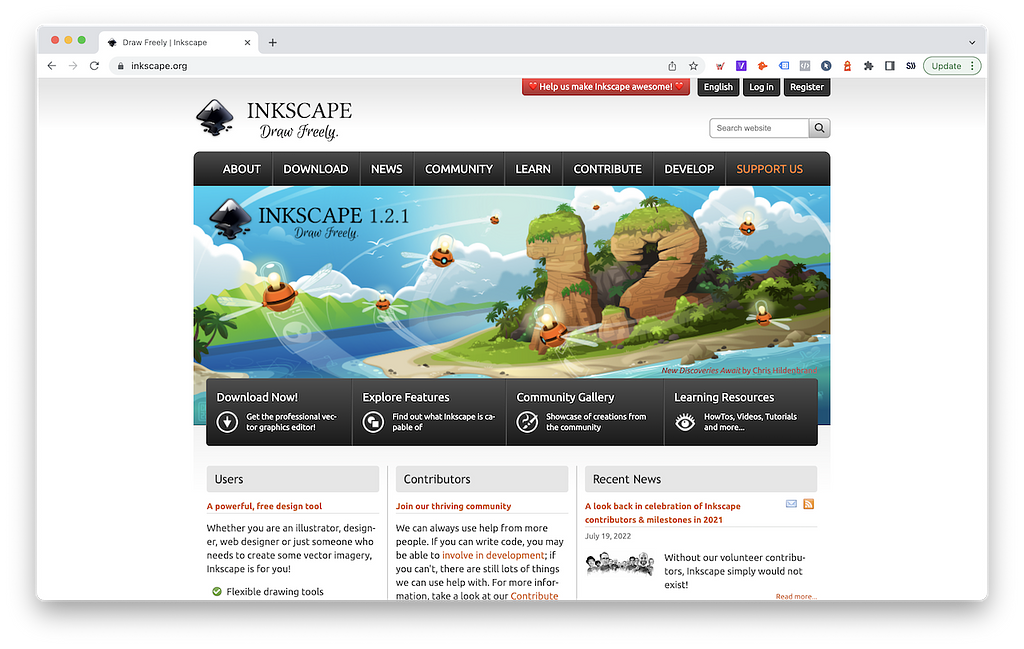Screen dimensions: 1024x649
Task: Click the Log in button
Action: (761, 87)
